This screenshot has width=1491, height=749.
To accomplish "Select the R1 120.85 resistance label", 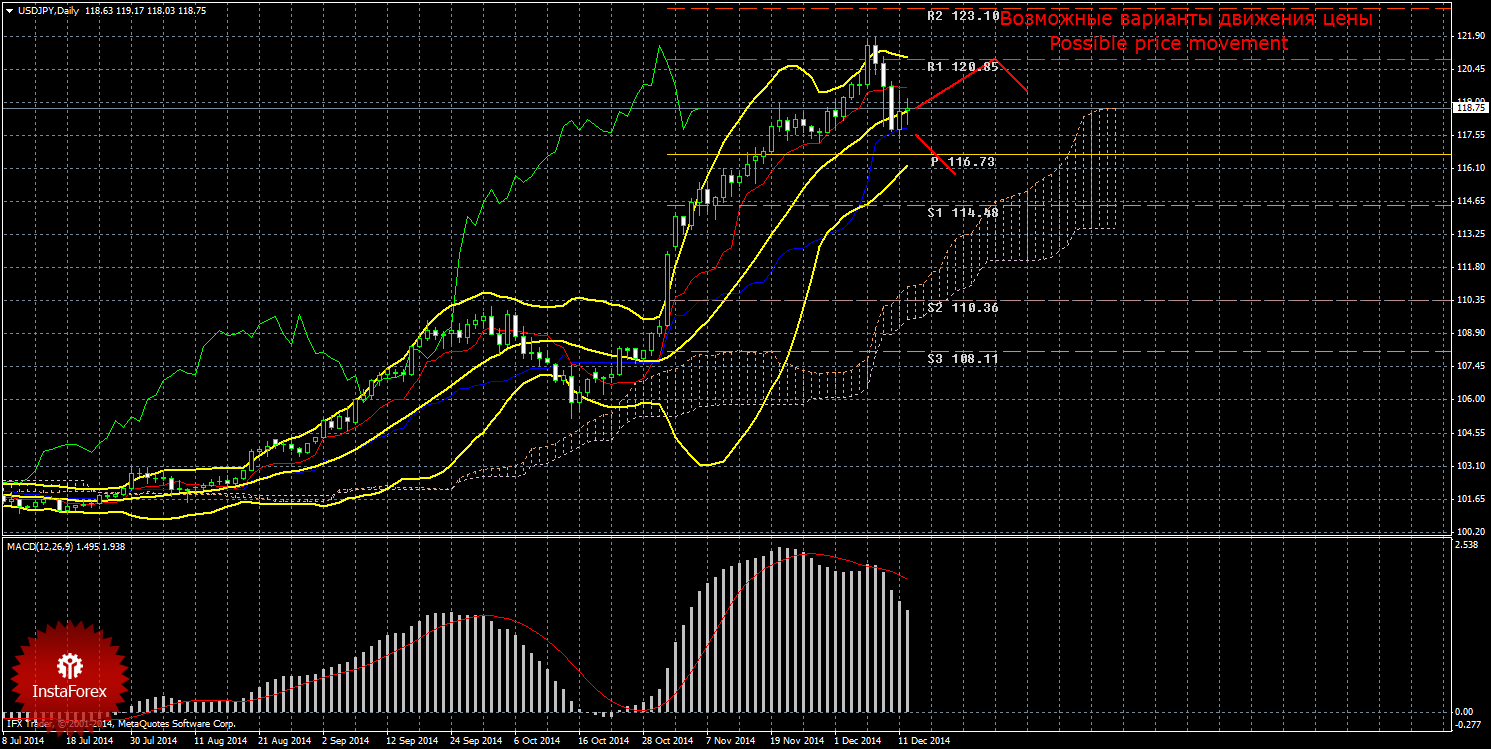I will pyautogui.click(x=962, y=66).
